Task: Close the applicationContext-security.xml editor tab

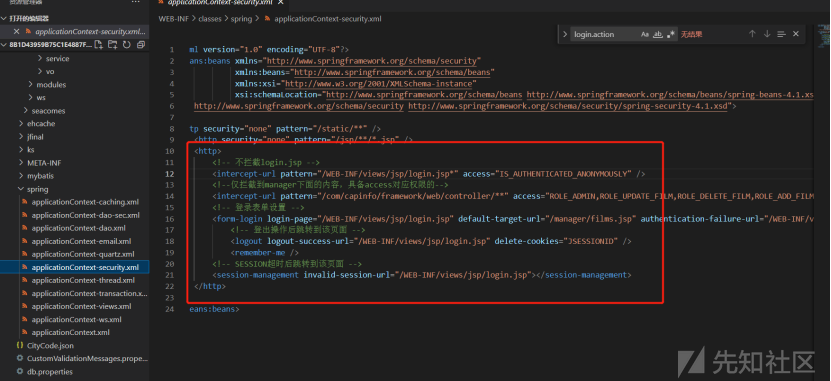Action: 280,3
